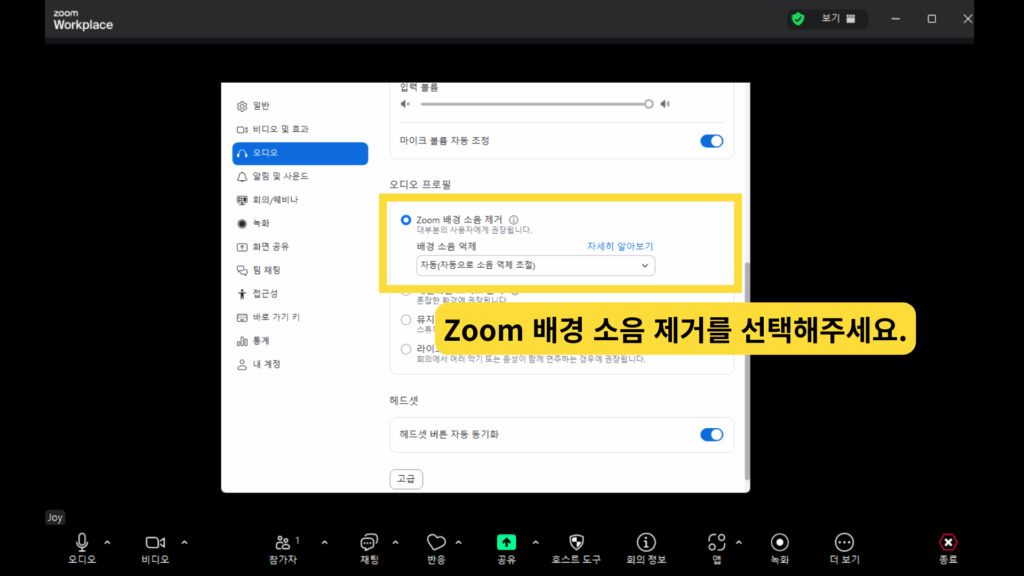Open the 채팅 chat icon

[x=369, y=542]
